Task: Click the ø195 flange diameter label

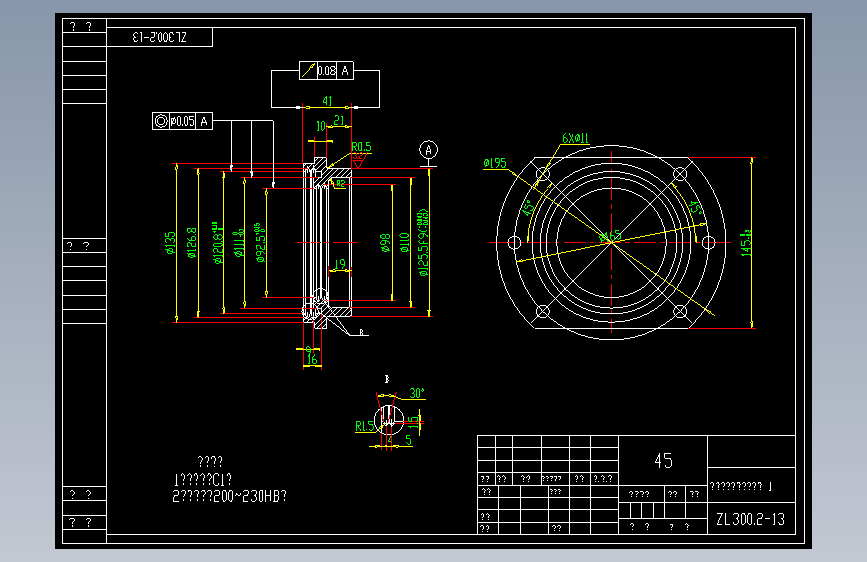Action: tap(495, 163)
